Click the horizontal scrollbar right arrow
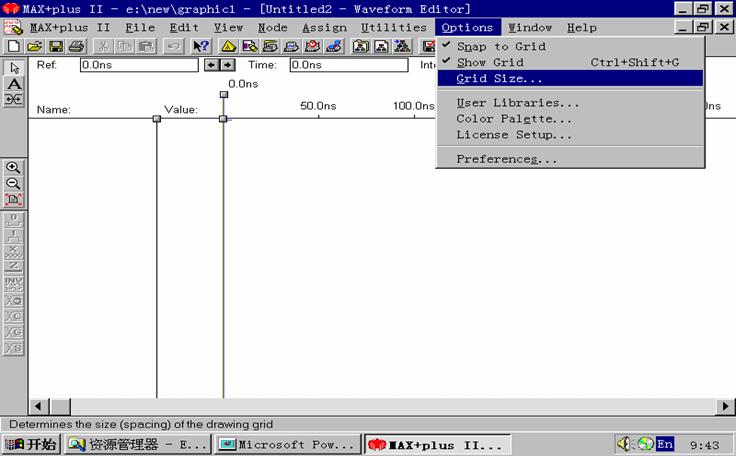Viewport: 736px width, 456px height. tap(726, 406)
